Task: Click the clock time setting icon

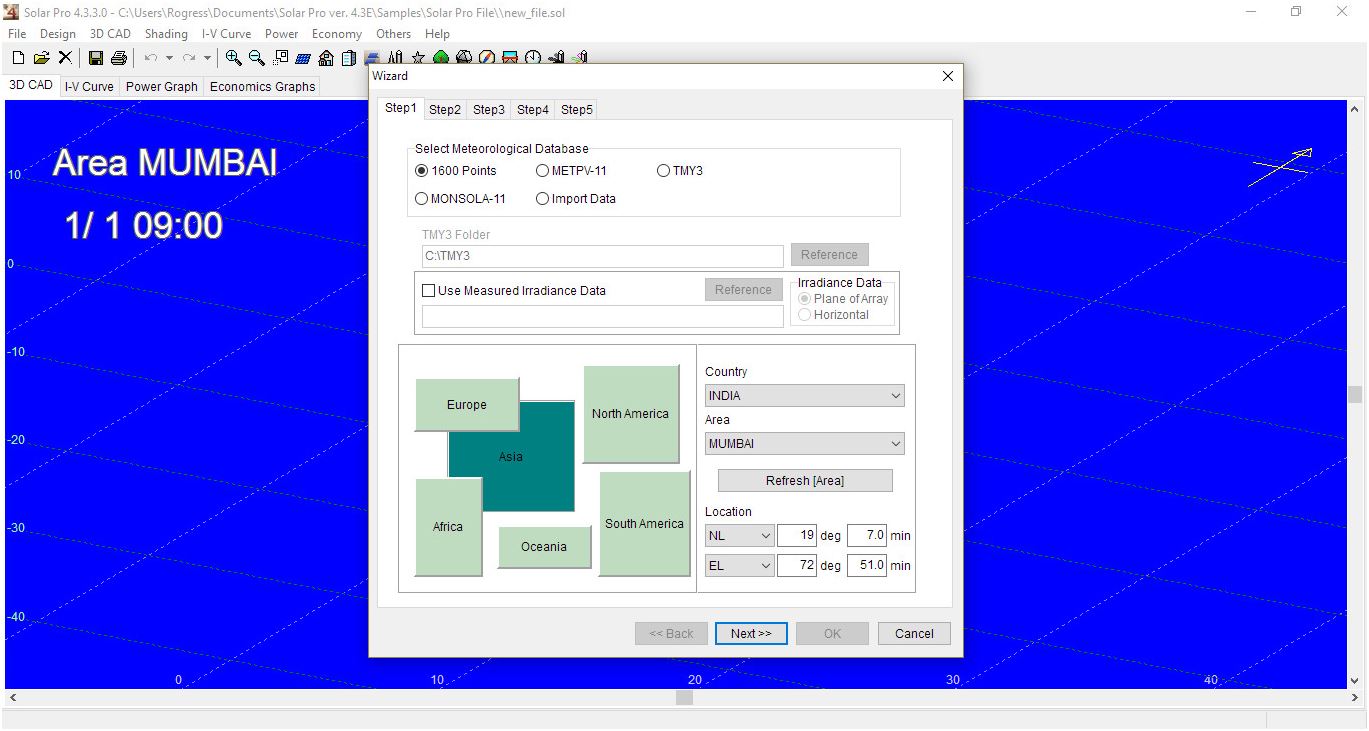Action: click(533, 58)
